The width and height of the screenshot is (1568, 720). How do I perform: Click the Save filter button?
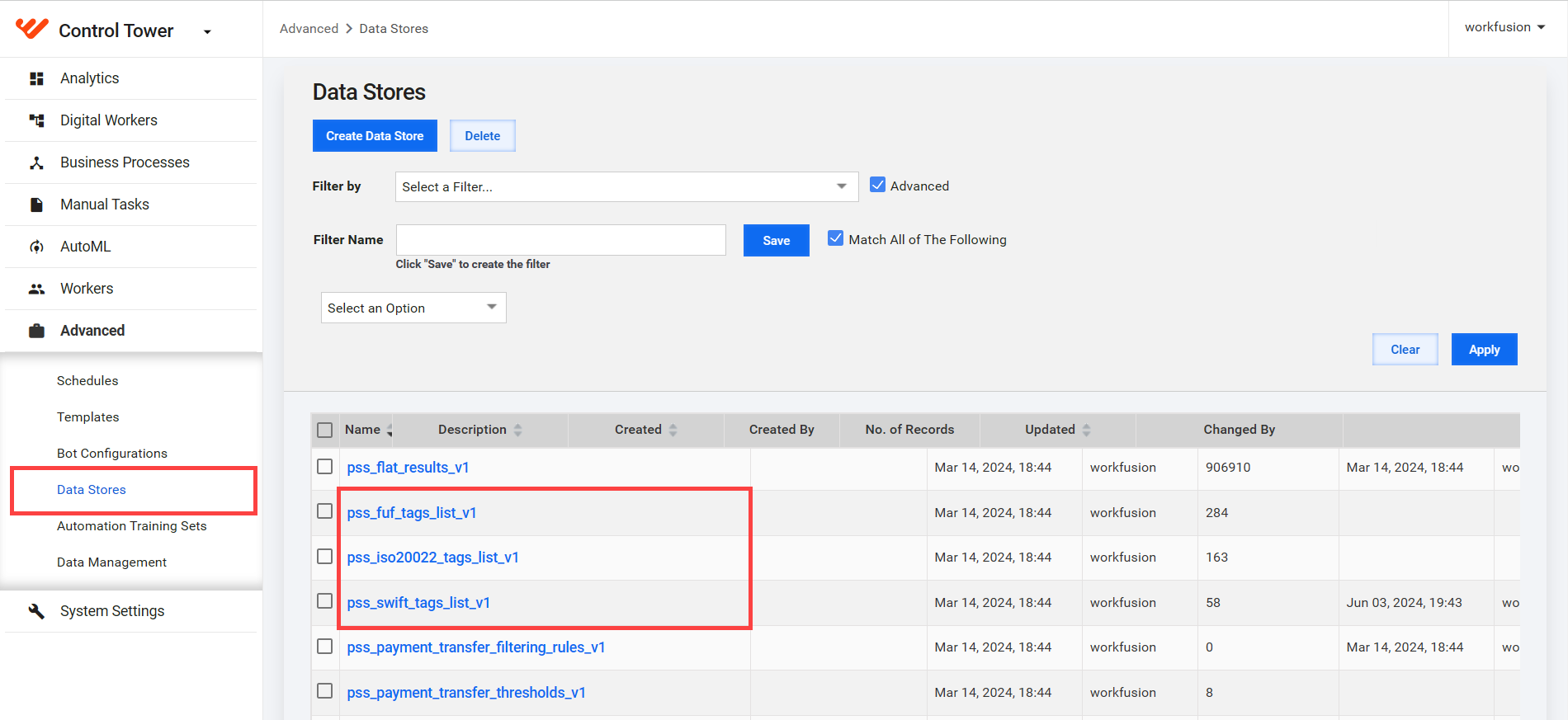pos(777,241)
